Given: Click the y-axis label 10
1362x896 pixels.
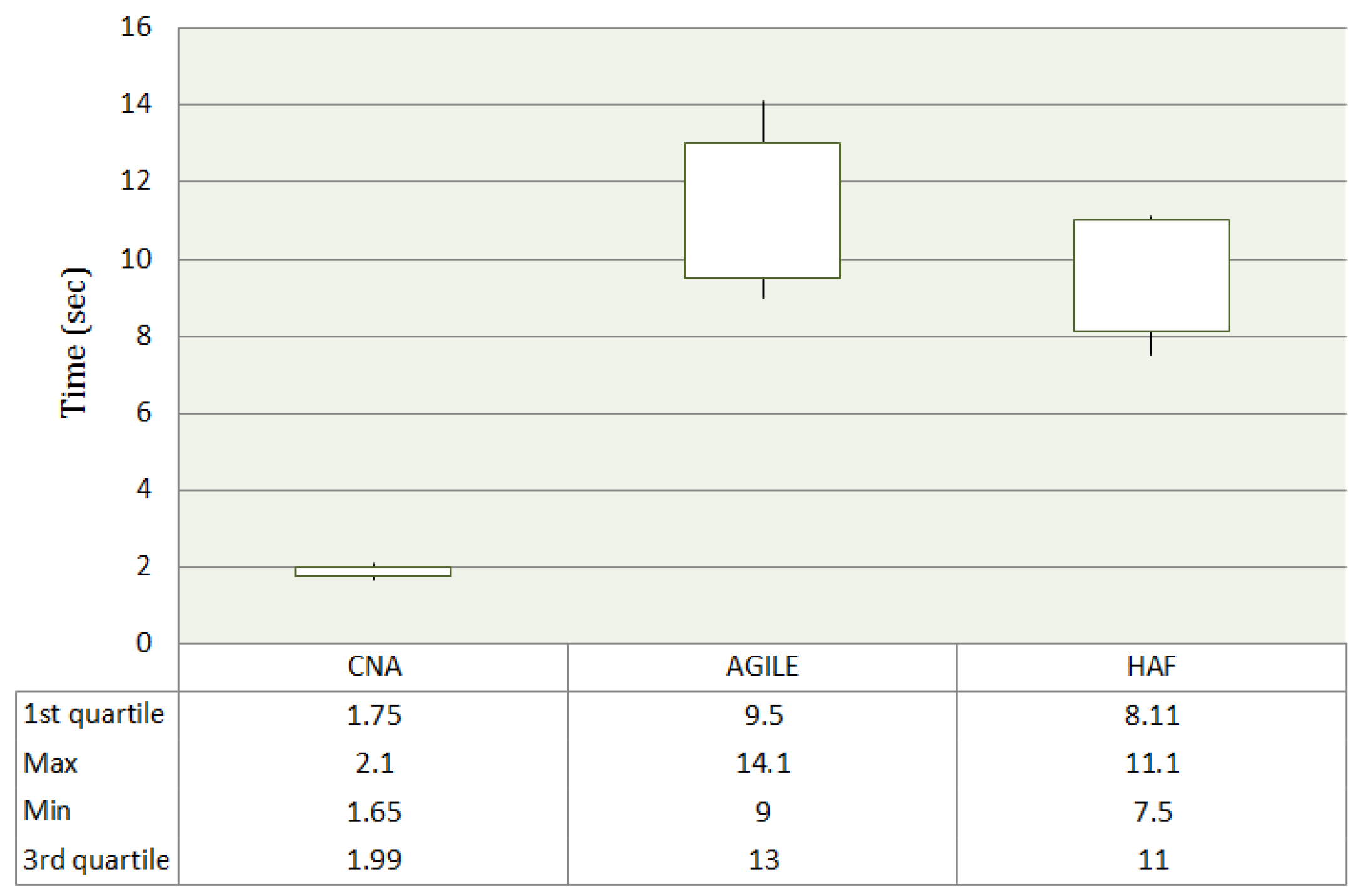Looking at the screenshot, I should pos(136,259).
